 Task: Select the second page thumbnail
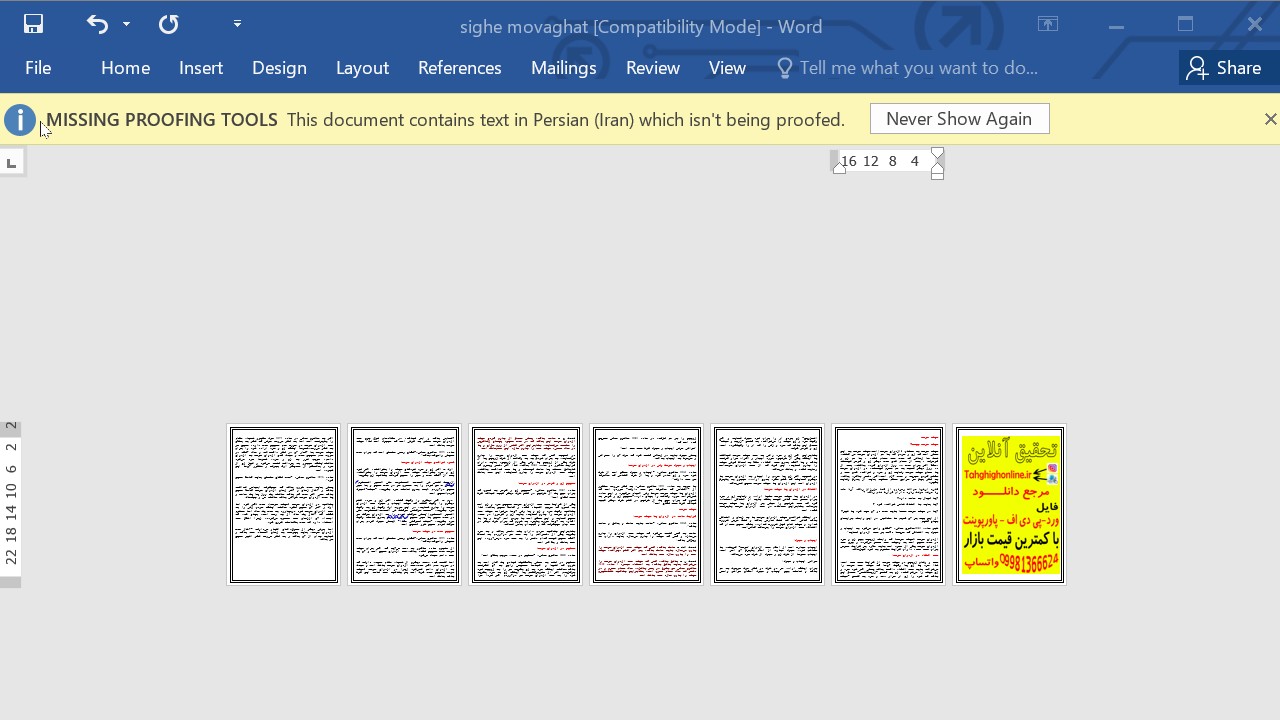click(405, 505)
